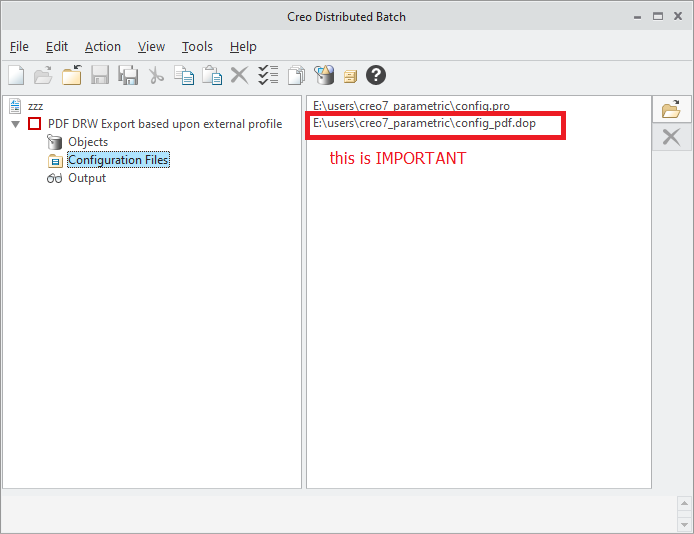Click the add file folder button on right
Image resolution: width=694 pixels, height=534 pixels.
(671, 110)
